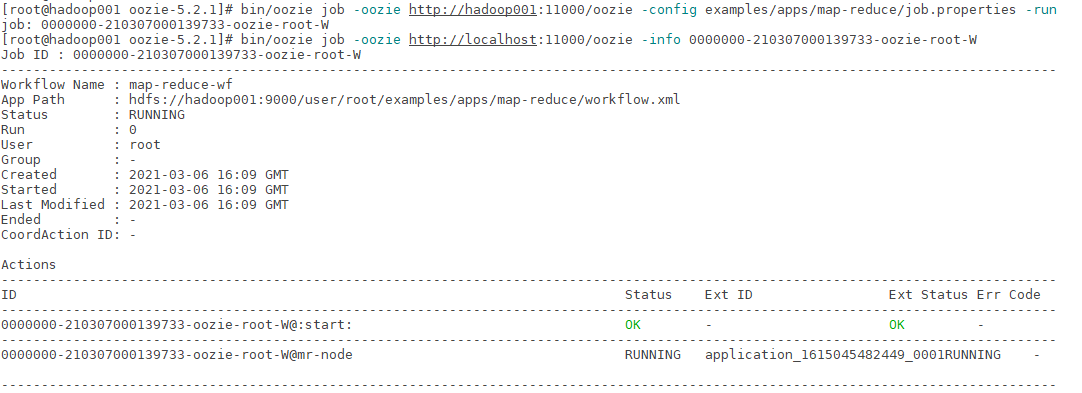Image resolution: width=1082 pixels, height=393 pixels.
Task: Click the Ext ID column header
Action: [x=729, y=295]
